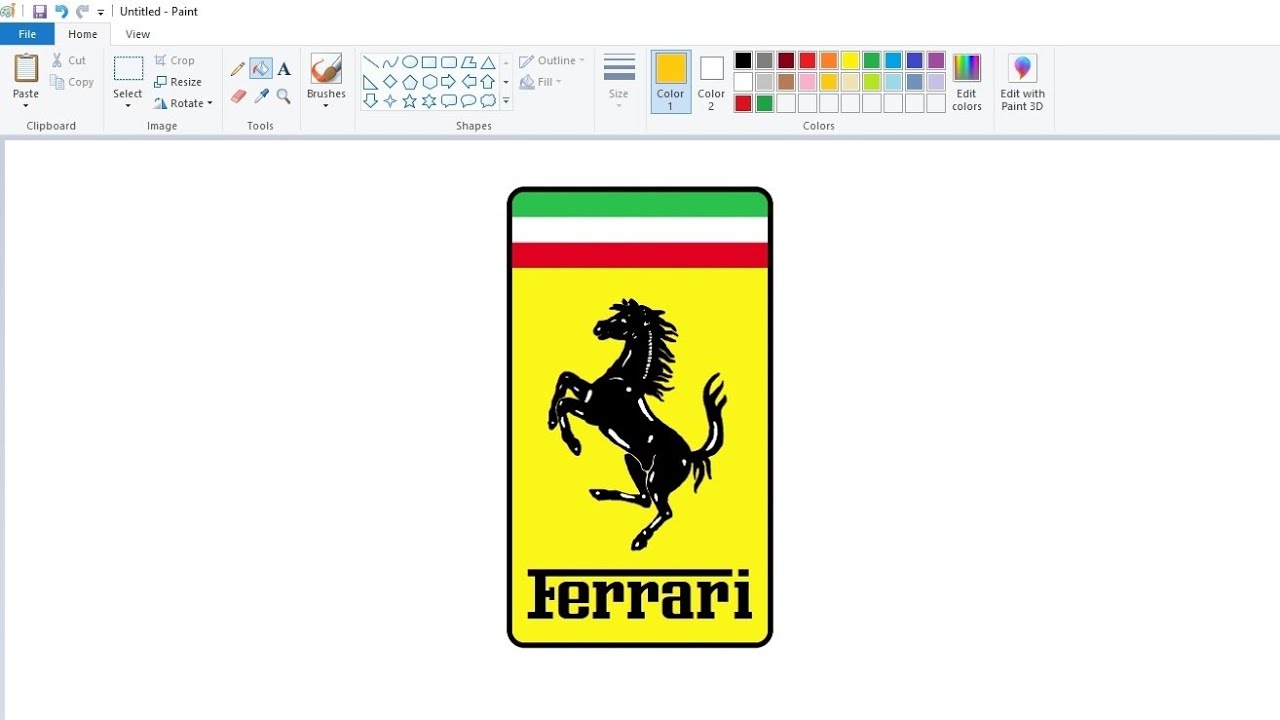Screen dimensions: 1280x720
Task: Select the Eraser tool
Action: pyautogui.click(x=238, y=96)
